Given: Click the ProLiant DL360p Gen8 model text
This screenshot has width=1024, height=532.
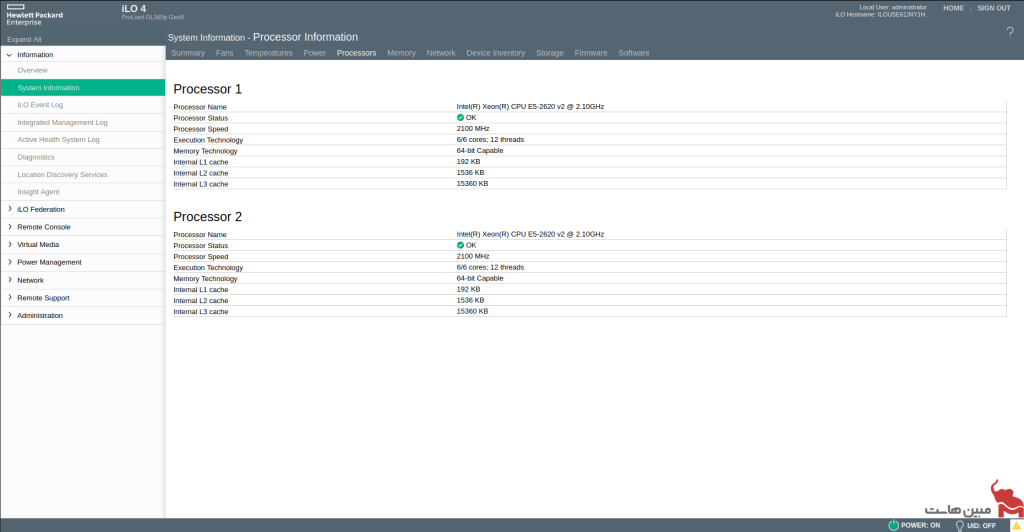Looking at the screenshot, I should click(x=152, y=18).
